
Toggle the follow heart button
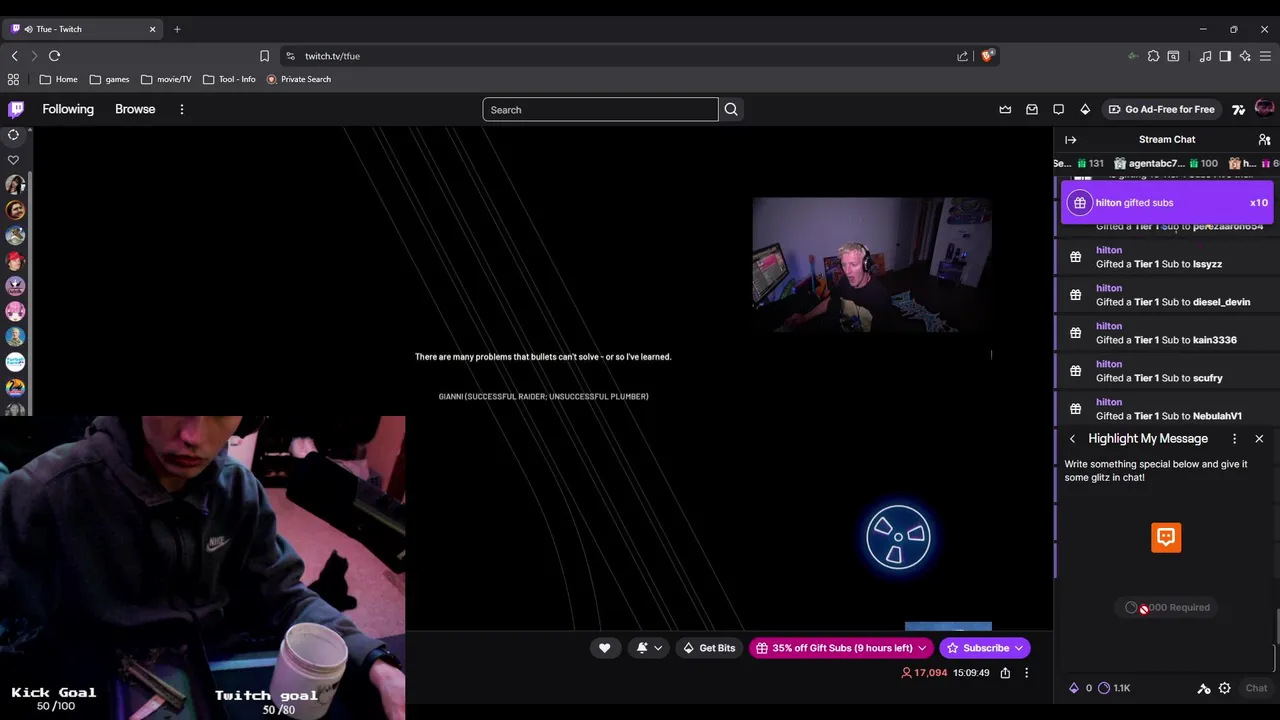pyautogui.click(x=604, y=648)
